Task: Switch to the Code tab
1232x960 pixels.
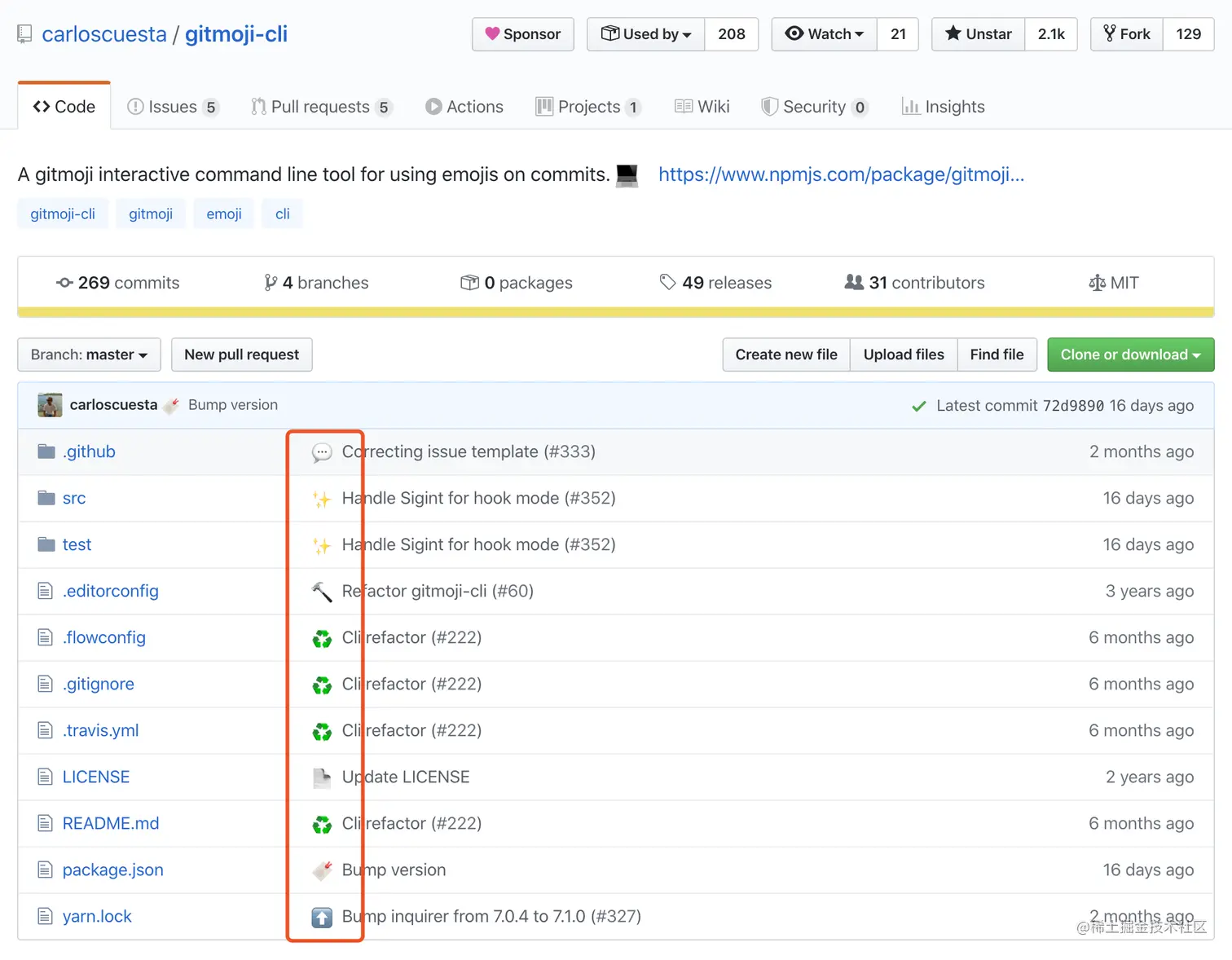Action: [64, 107]
